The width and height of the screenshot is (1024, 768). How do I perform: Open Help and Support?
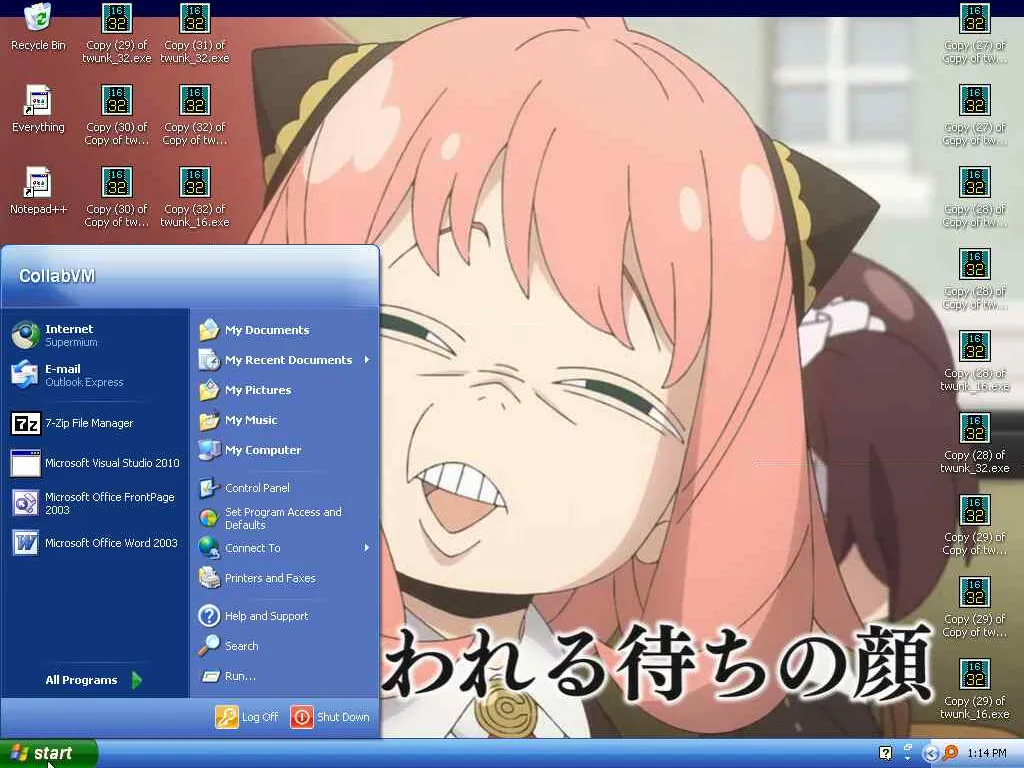[285, 616]
